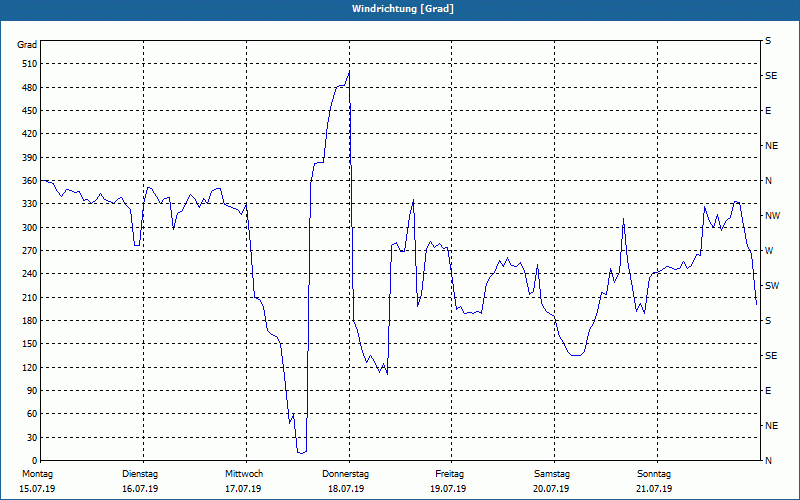This screenshot has width=800, height=500.
Task: Select the "Mittwoch" day label
Action: coord(244,474)
